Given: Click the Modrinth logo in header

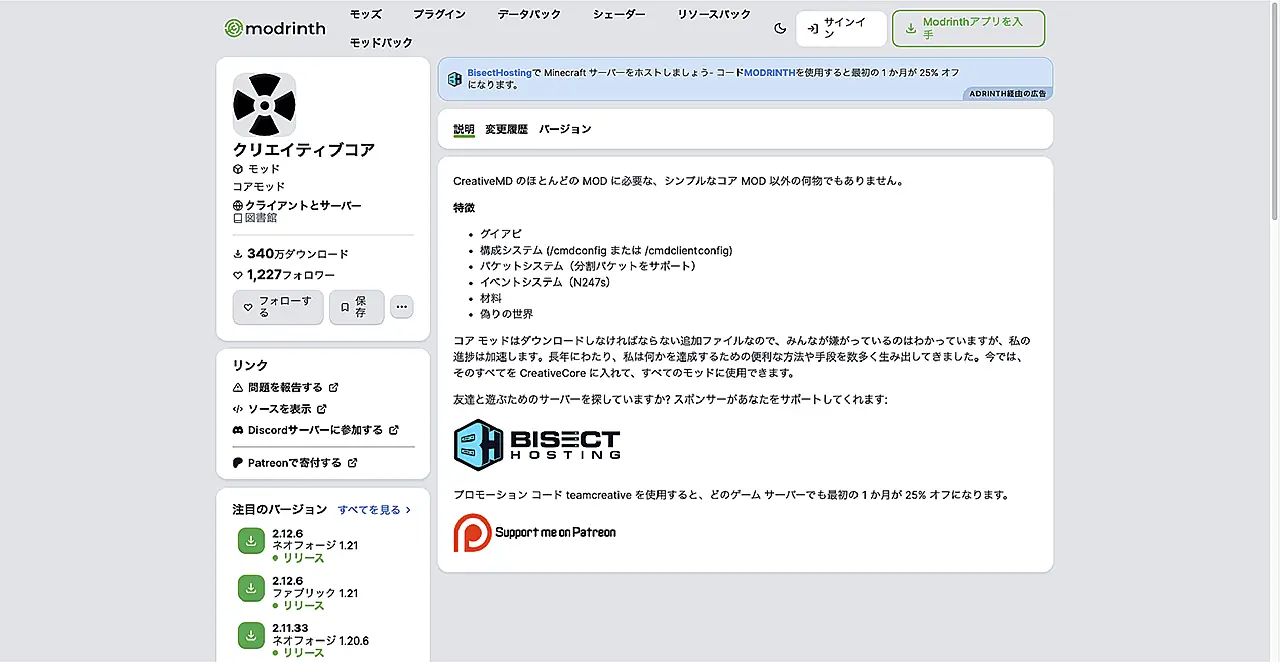Looking at the screenshot, I should pyautogui.click(x=275, y=28).
